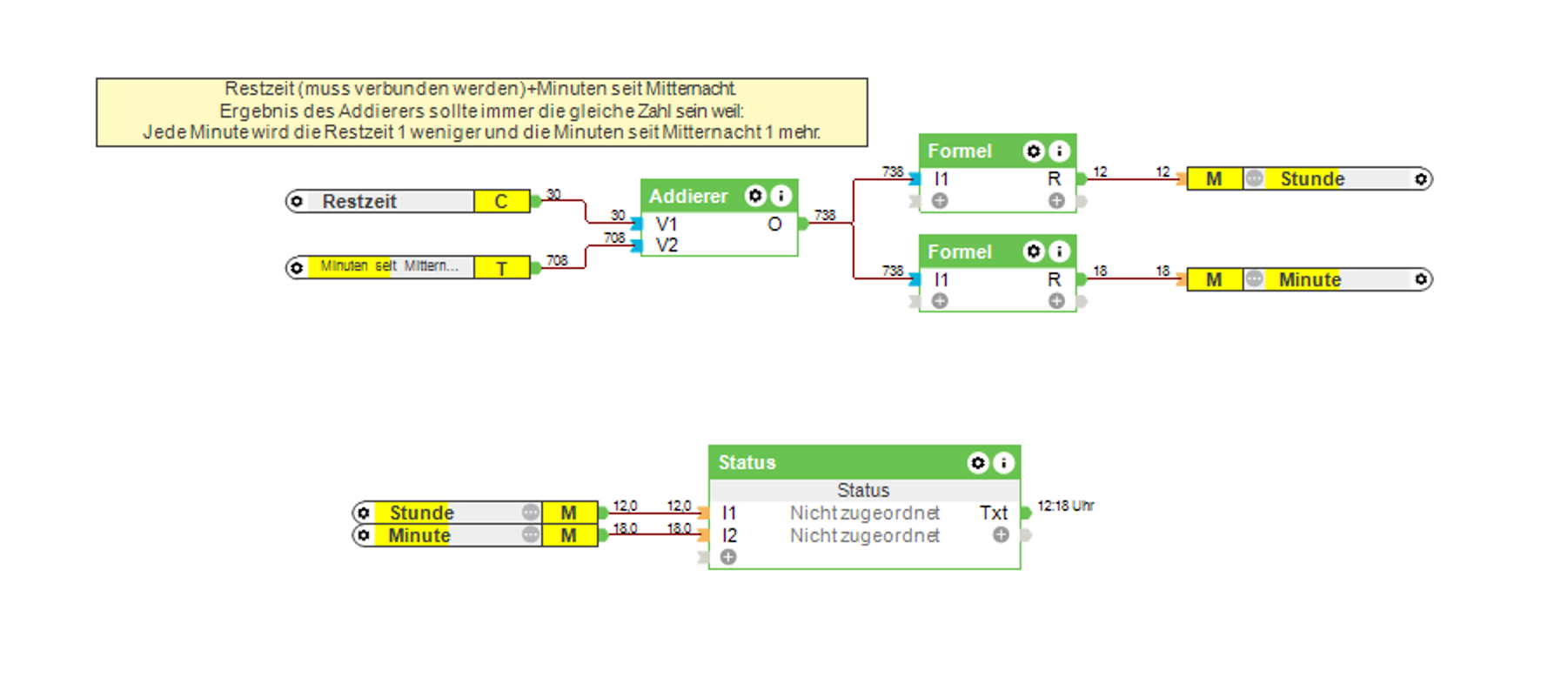This screenshot has width=1568, height=691.
Task: Select the yellow C tag of Restzeit
Action: 501,201
